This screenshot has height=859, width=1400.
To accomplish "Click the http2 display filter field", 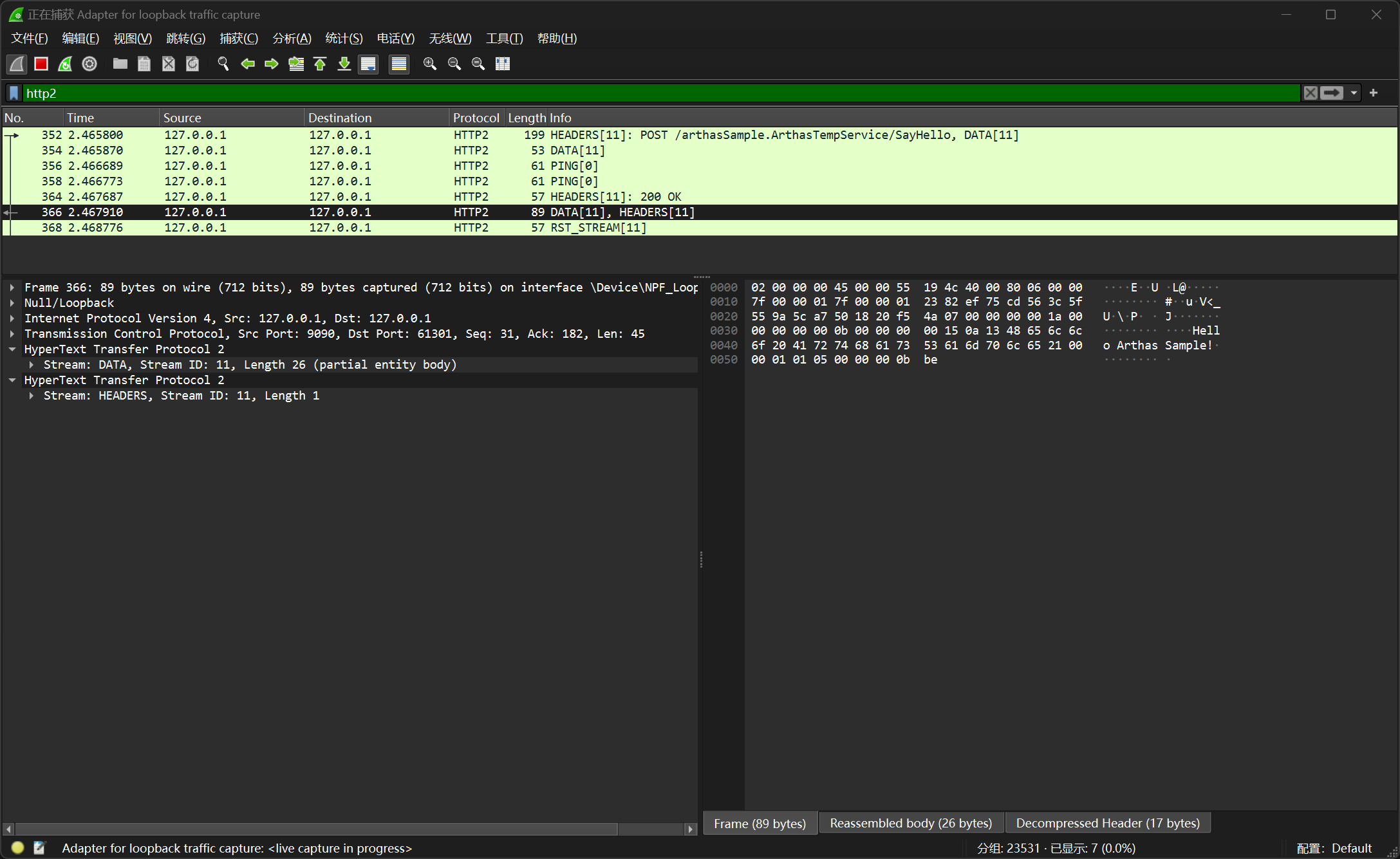I will pyautogui.click(x=662, y=93).
